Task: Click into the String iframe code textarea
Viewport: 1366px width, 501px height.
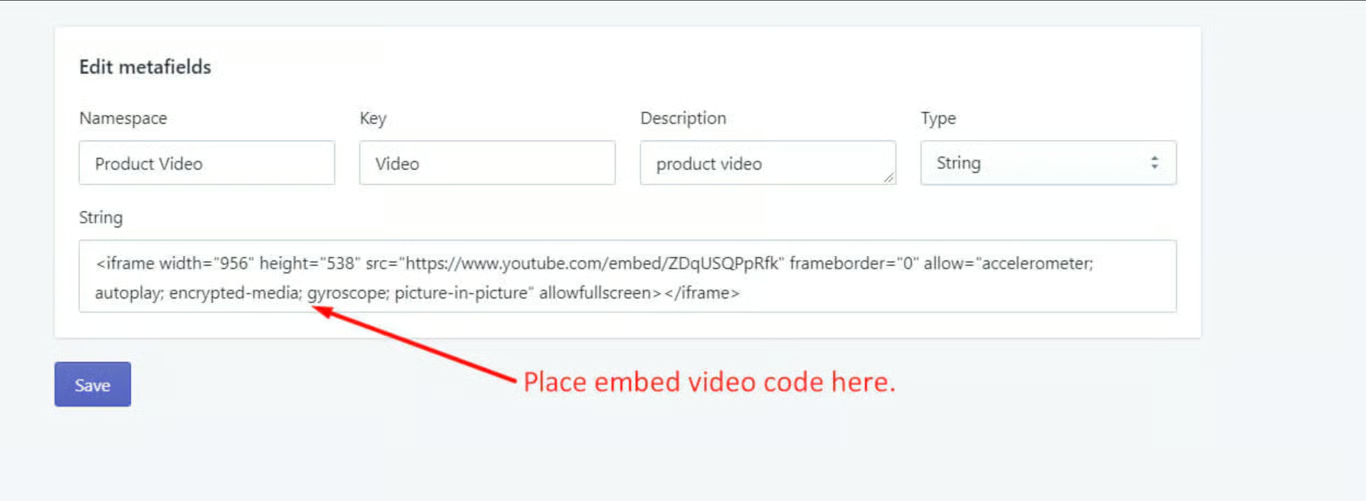Action: (628, 276)
